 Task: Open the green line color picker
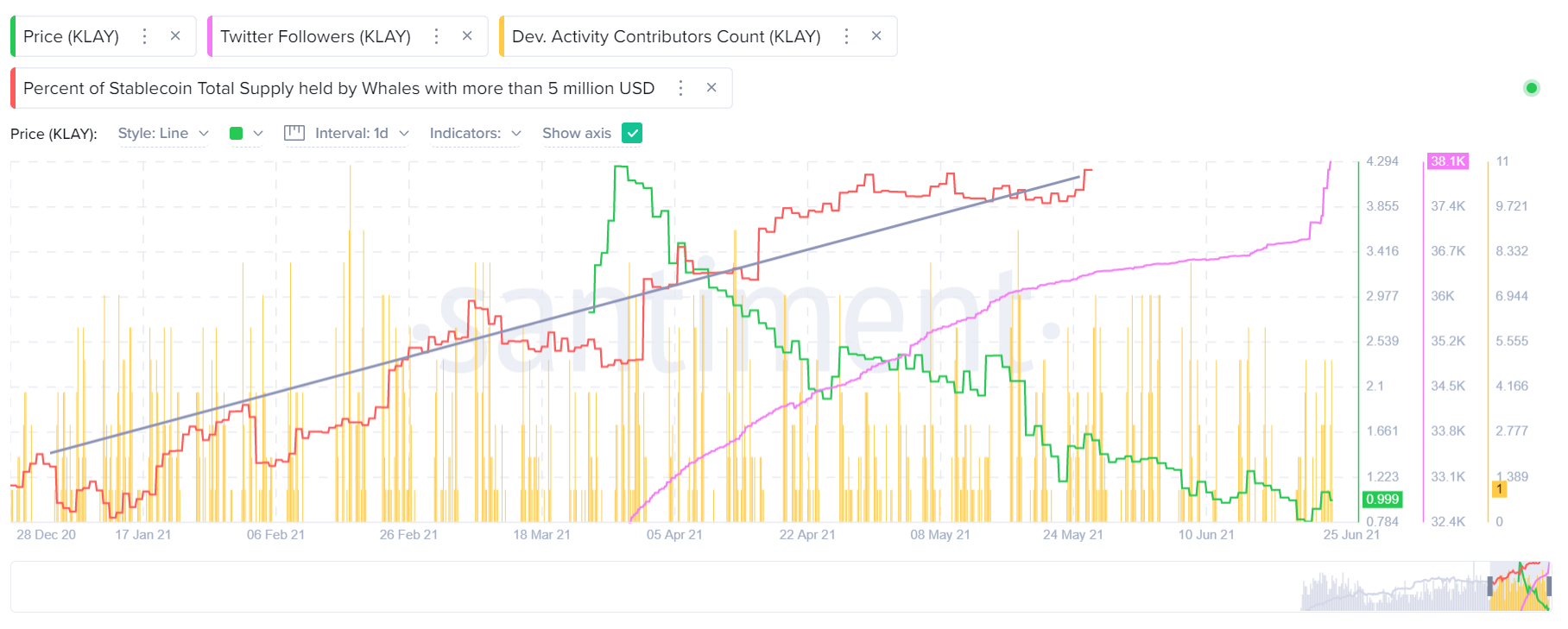[245, 133]
